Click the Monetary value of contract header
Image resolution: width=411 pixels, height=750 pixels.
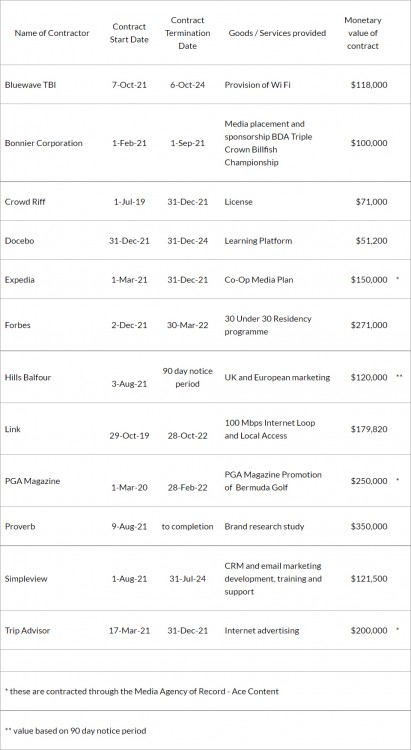(x=363, y=33)
